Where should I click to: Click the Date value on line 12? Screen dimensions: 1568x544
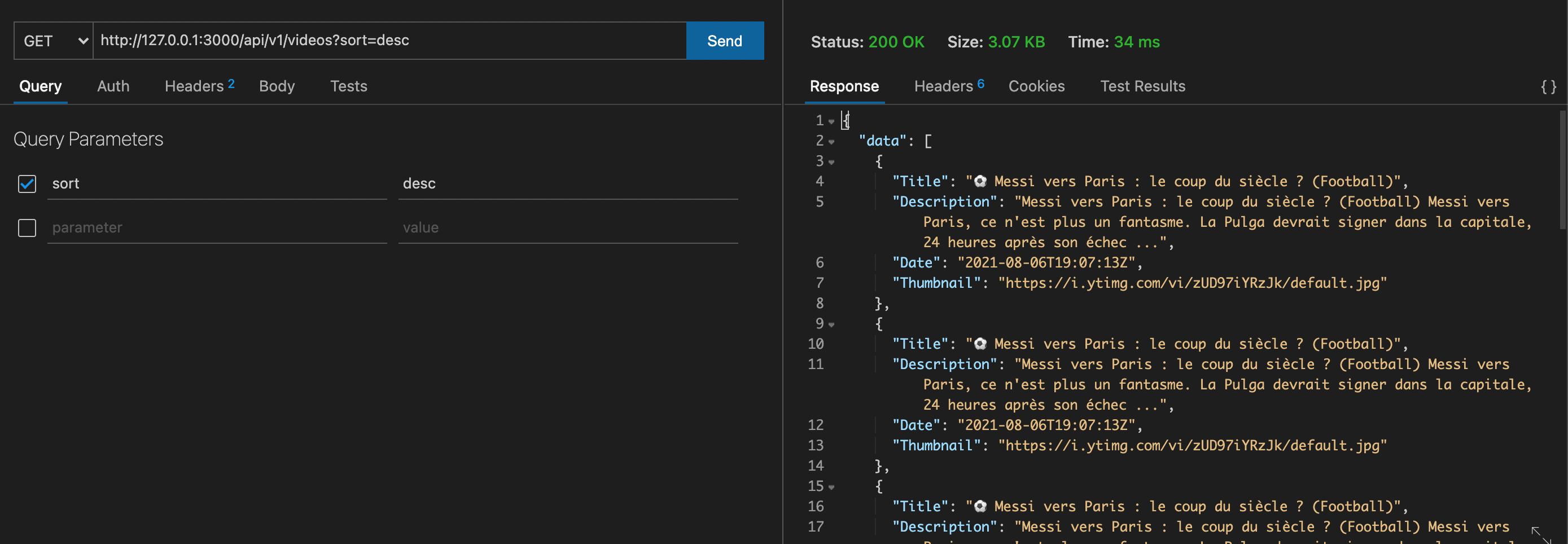[x=1046, y=425]
